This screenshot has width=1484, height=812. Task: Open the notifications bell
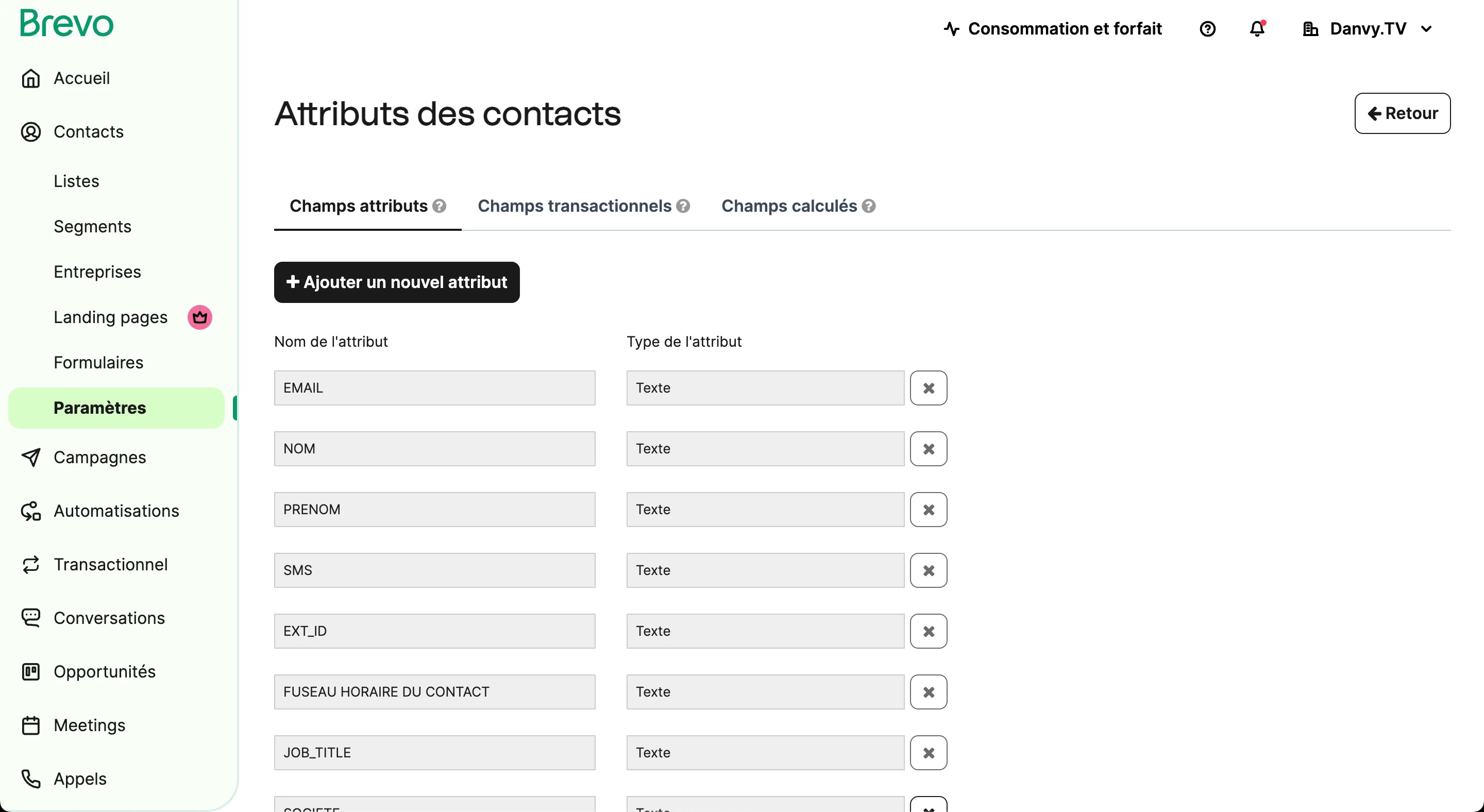[1257, 29]
